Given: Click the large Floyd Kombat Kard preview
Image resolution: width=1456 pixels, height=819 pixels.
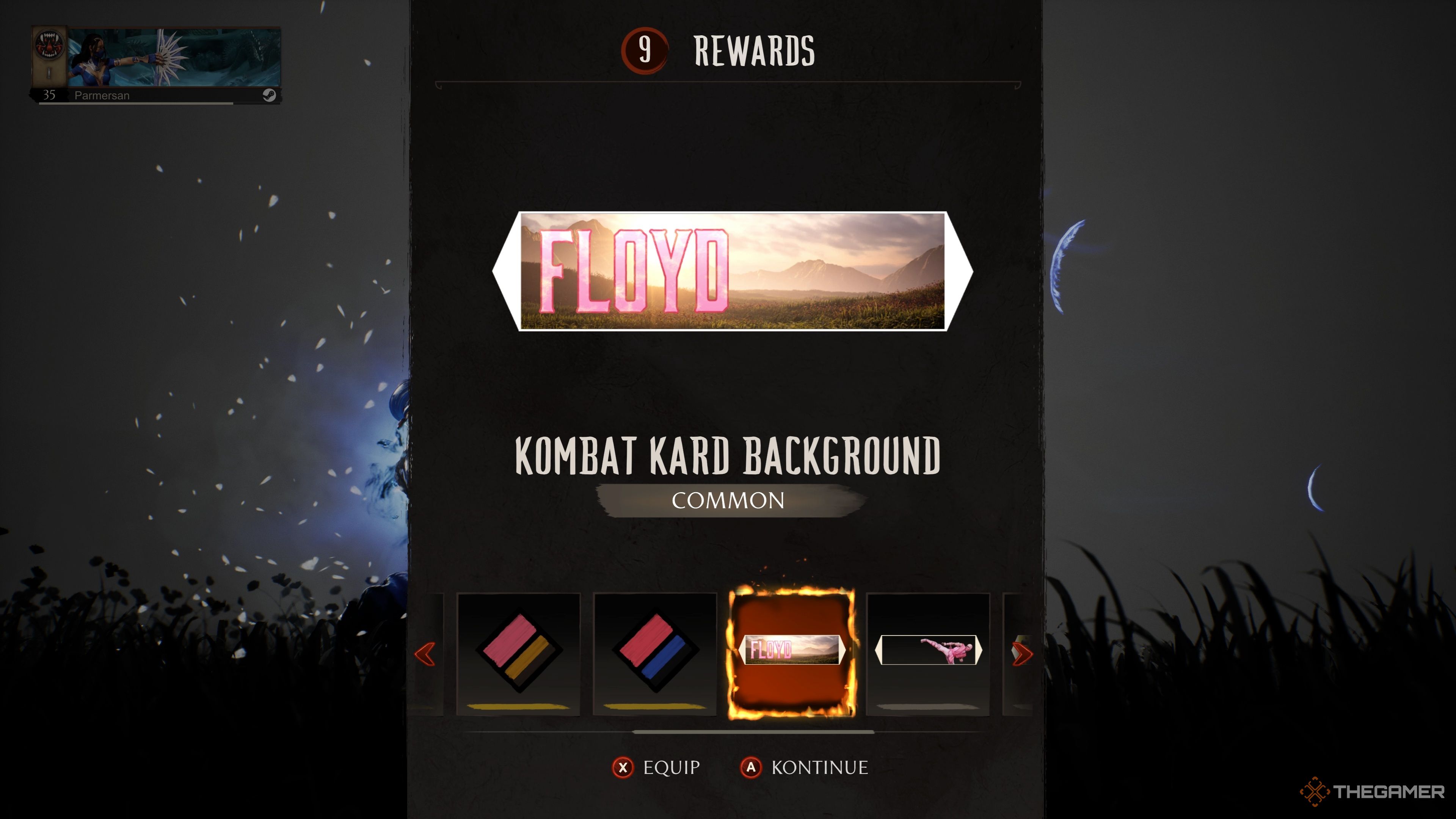Looking at the screenshot, I should [733, 271].
